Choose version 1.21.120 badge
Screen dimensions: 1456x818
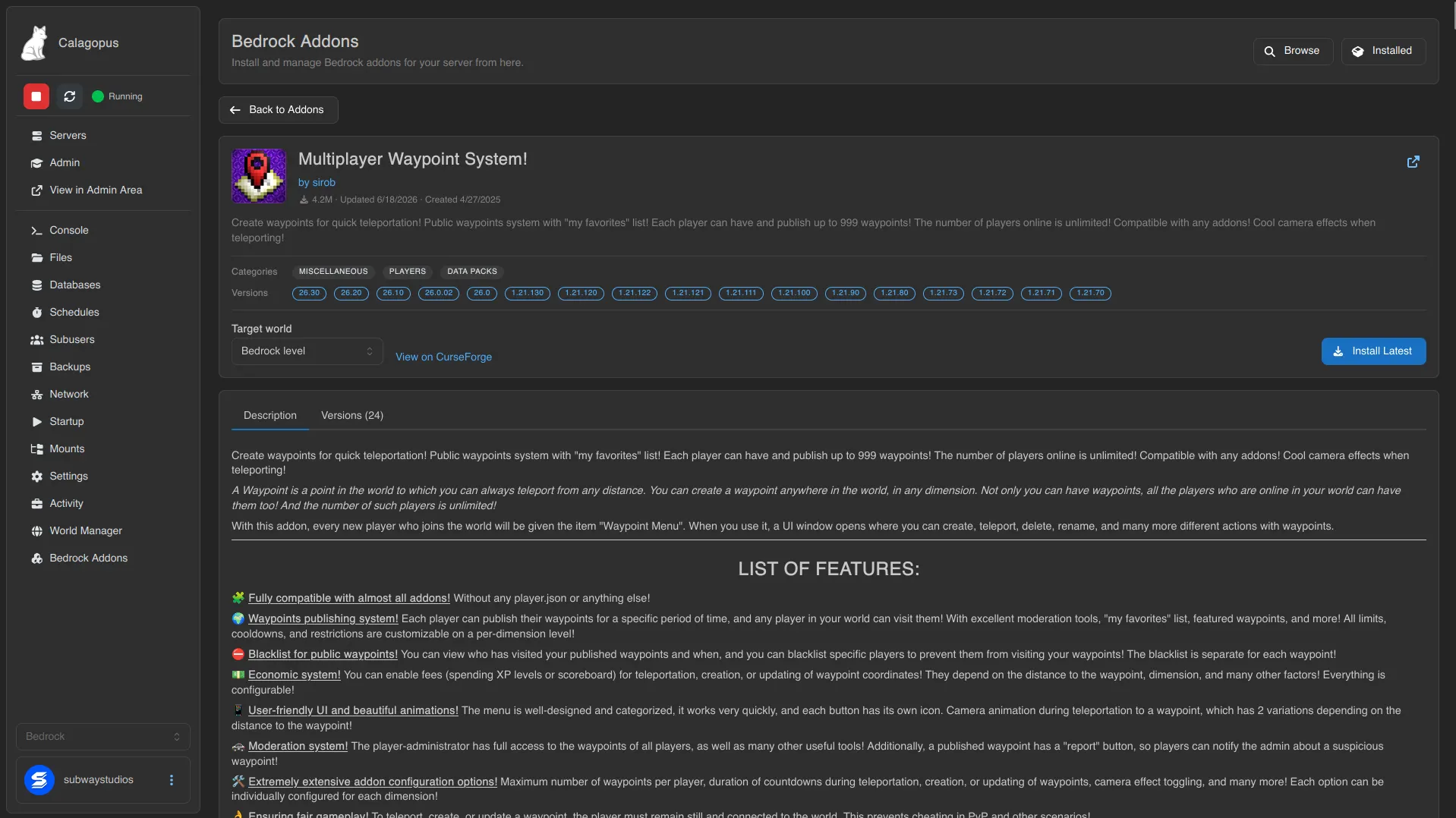581,293
